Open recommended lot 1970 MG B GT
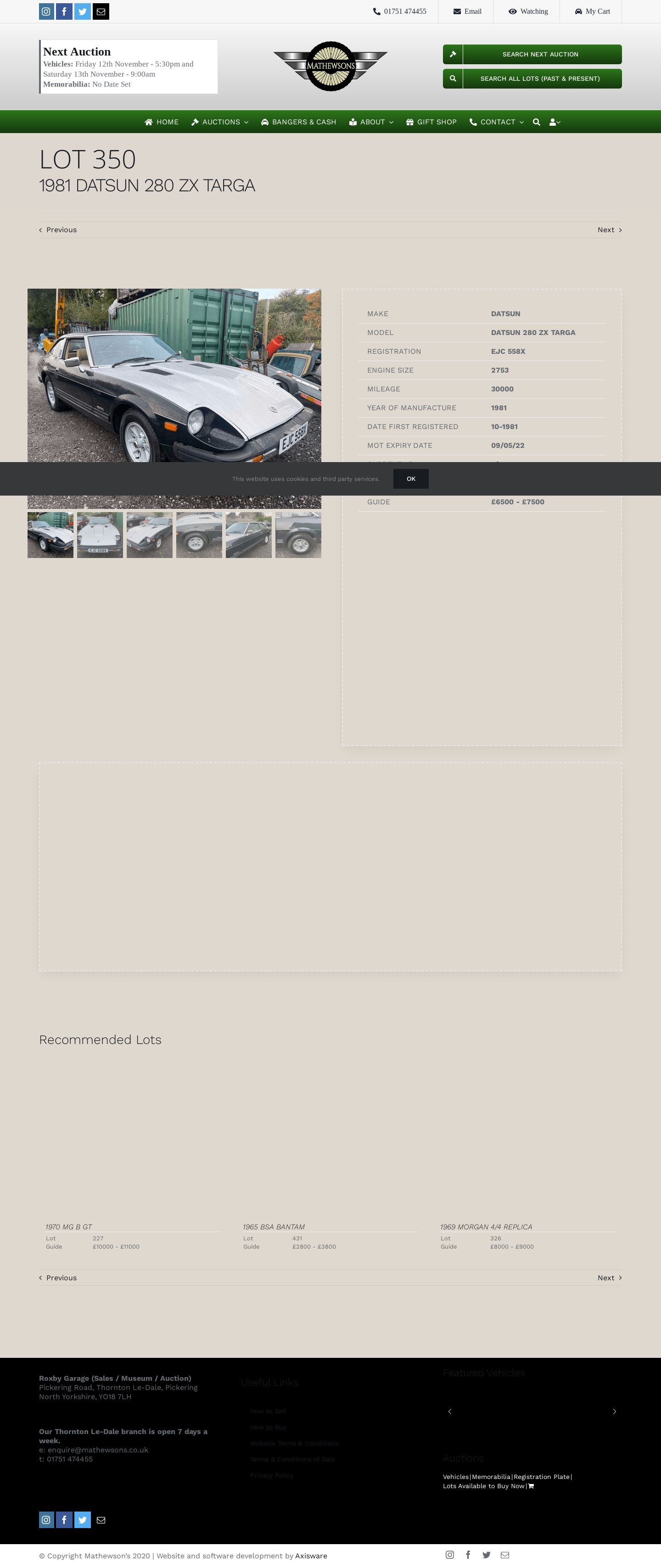 pos(69,1227)
